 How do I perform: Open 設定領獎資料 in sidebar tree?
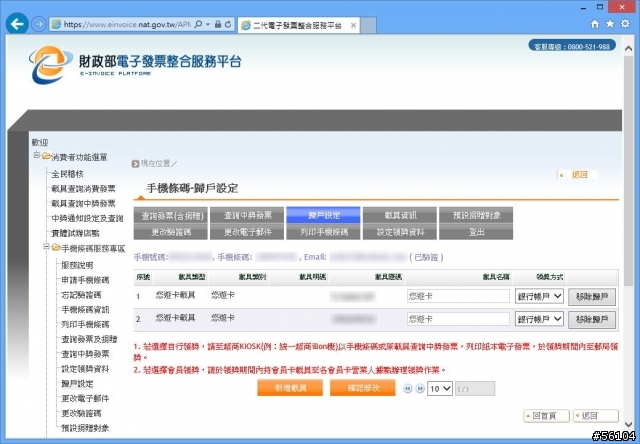point(85,369)
